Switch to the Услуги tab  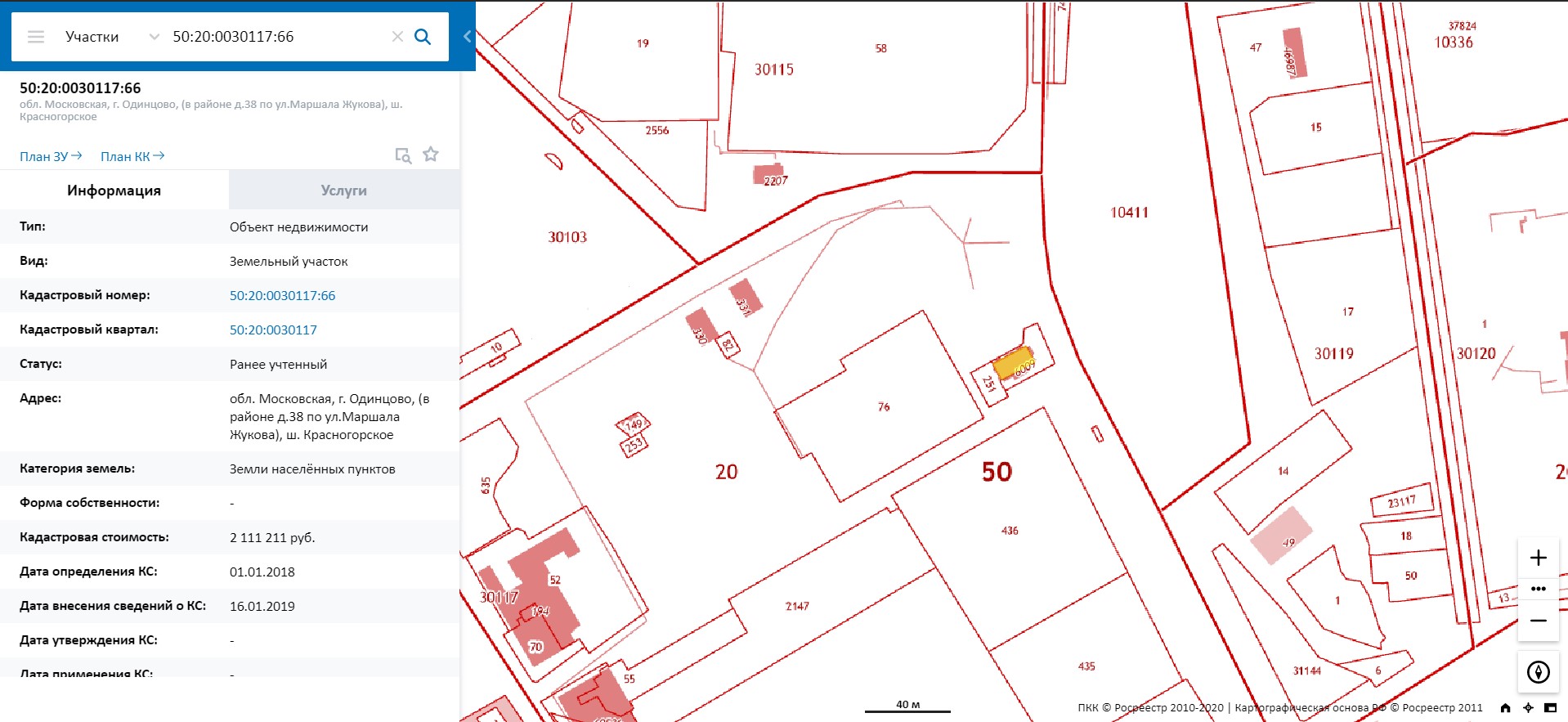pos(343,191)
